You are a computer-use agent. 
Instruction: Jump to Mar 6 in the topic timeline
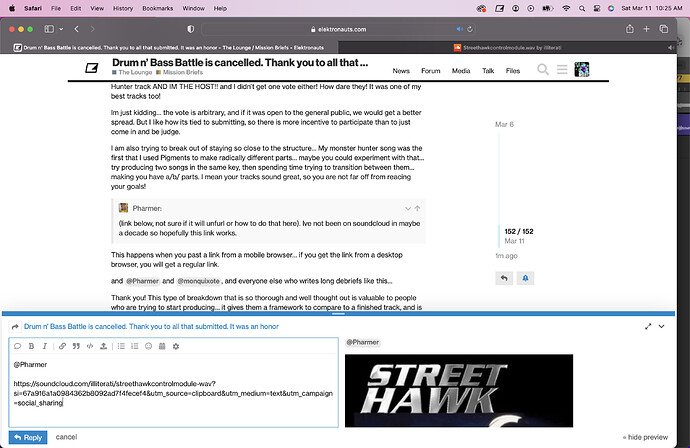tap(504, 125)
